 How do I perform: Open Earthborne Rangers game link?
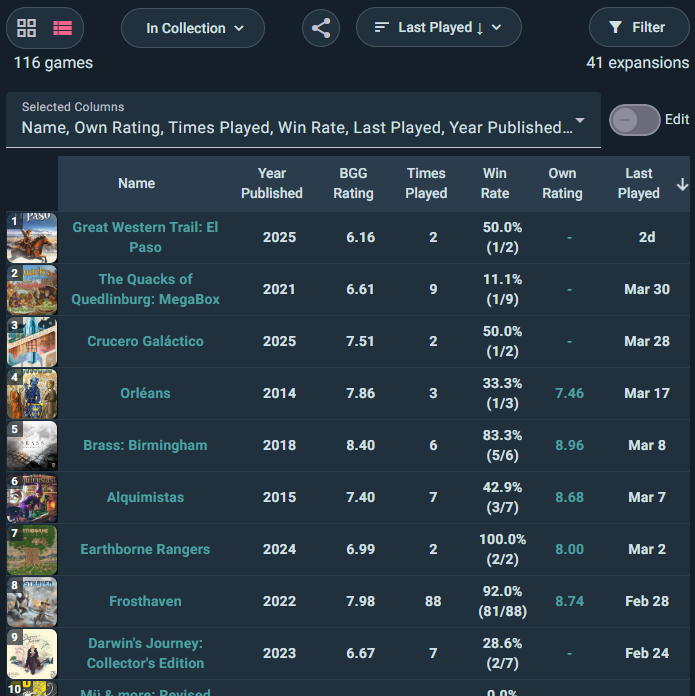click(145, 549)
